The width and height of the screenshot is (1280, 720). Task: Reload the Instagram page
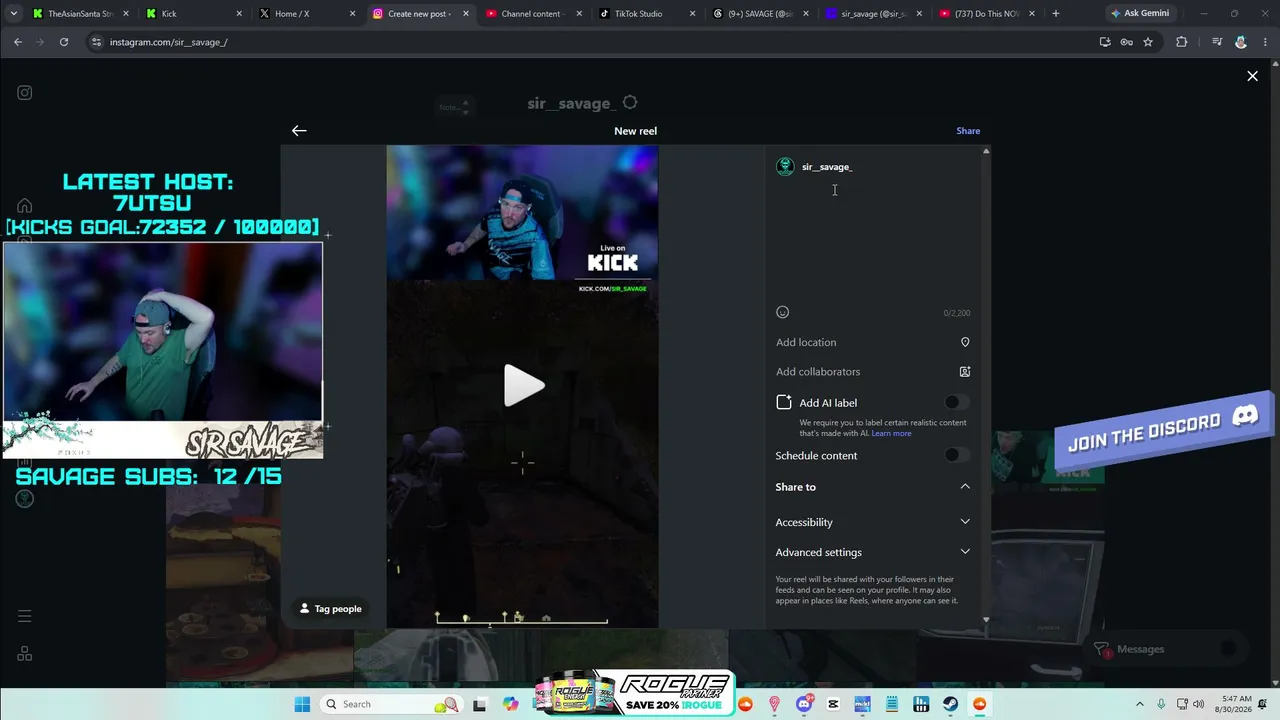[64, 42]
